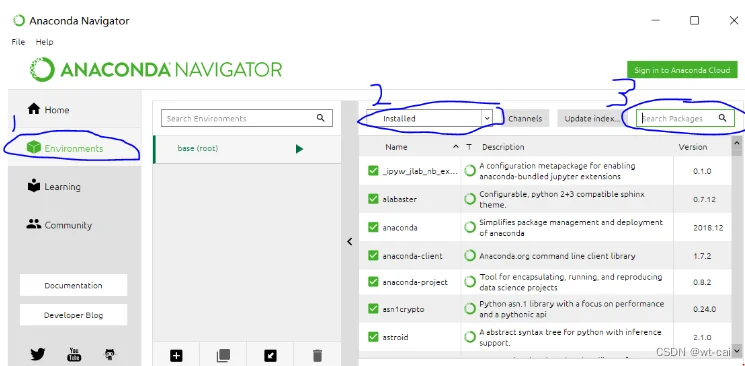The width and height of the screenshot is (745, 366).
Task: Toggle the anaconda-client package checkbox
Action: pyautogui.click(x=373, y=256)
